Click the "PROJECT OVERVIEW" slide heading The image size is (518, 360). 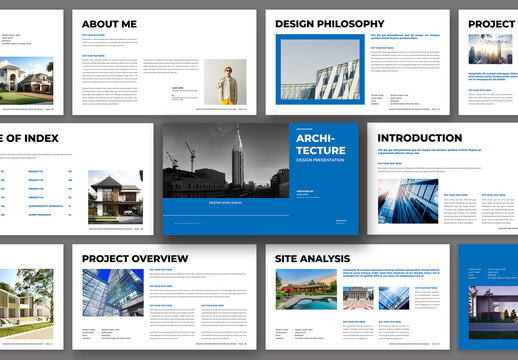pyautogui.click(x=135, y=259)
